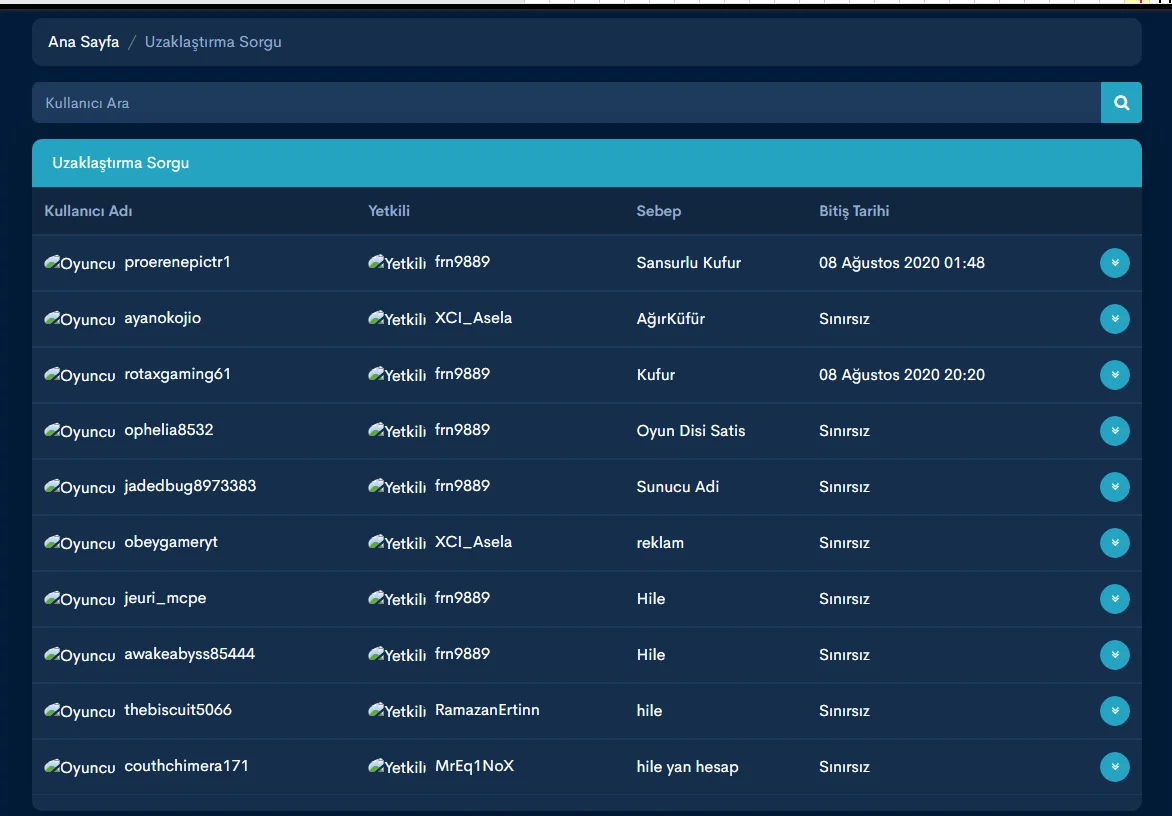Screen dimensions: 1172x816
Task: Open player profile couthchimera171
Action: click(186, 766)
